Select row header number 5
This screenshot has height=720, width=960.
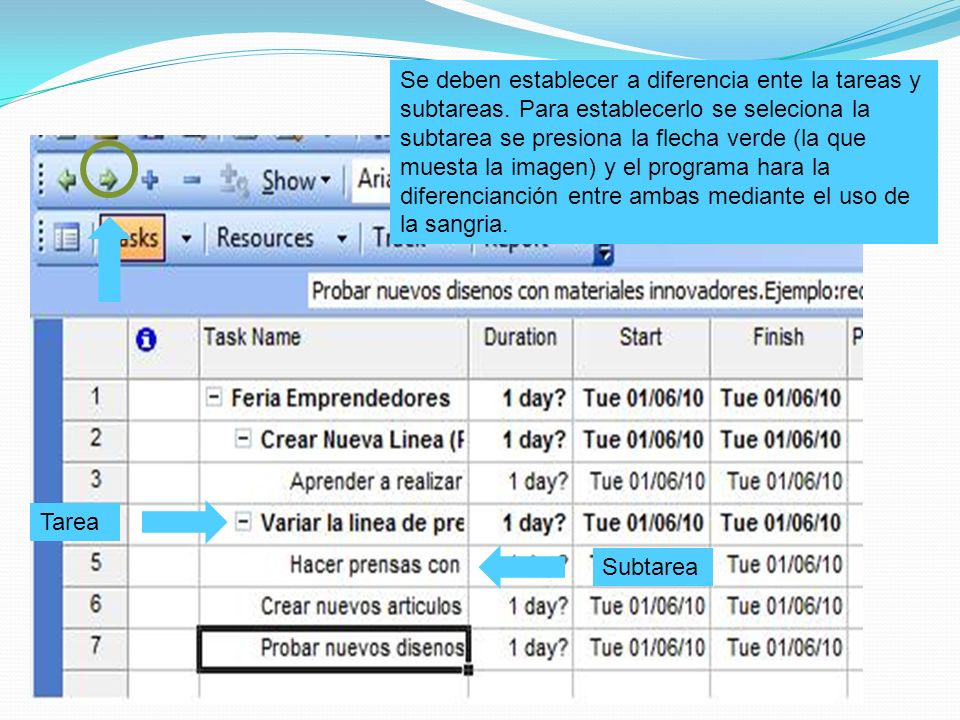[96, 564]
